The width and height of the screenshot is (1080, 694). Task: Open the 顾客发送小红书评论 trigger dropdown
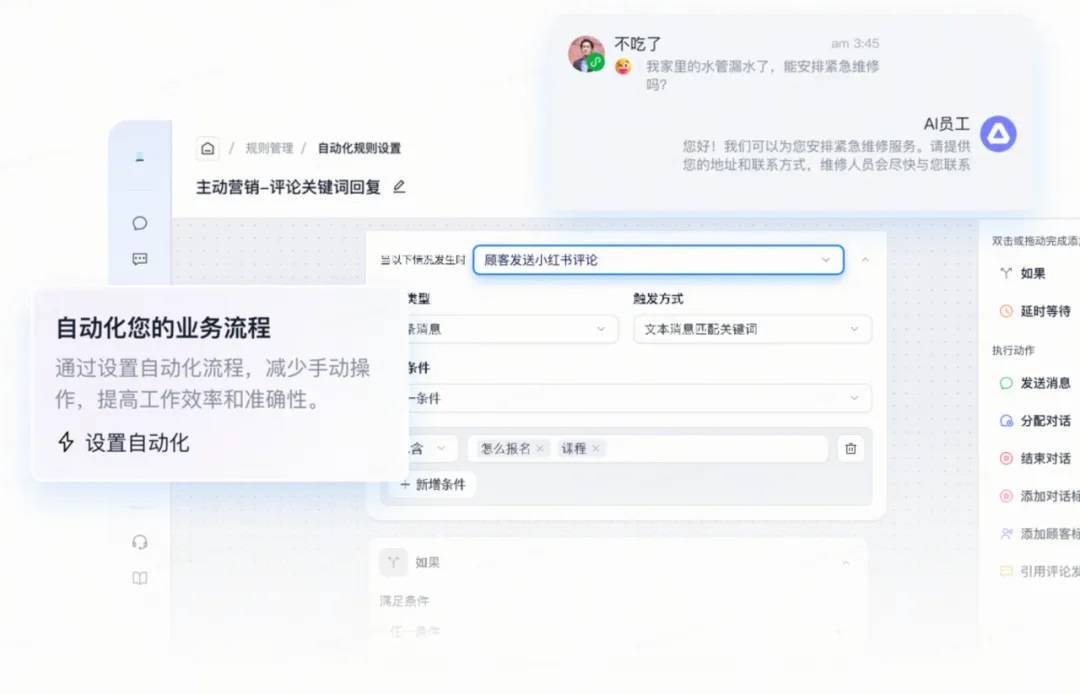click(658, 260)
